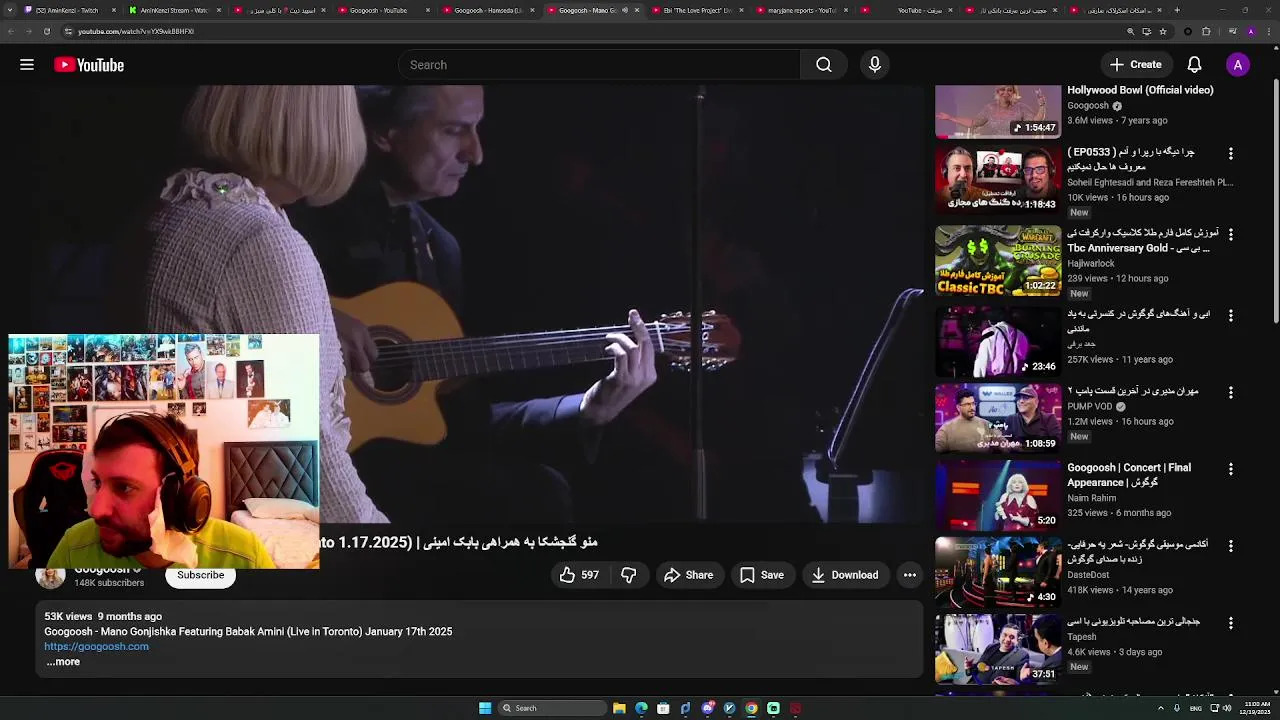Open Microsoft Edge from taskbar
Image resolution: width=1280 pixels, height=720 pixels.
(641, 708)
